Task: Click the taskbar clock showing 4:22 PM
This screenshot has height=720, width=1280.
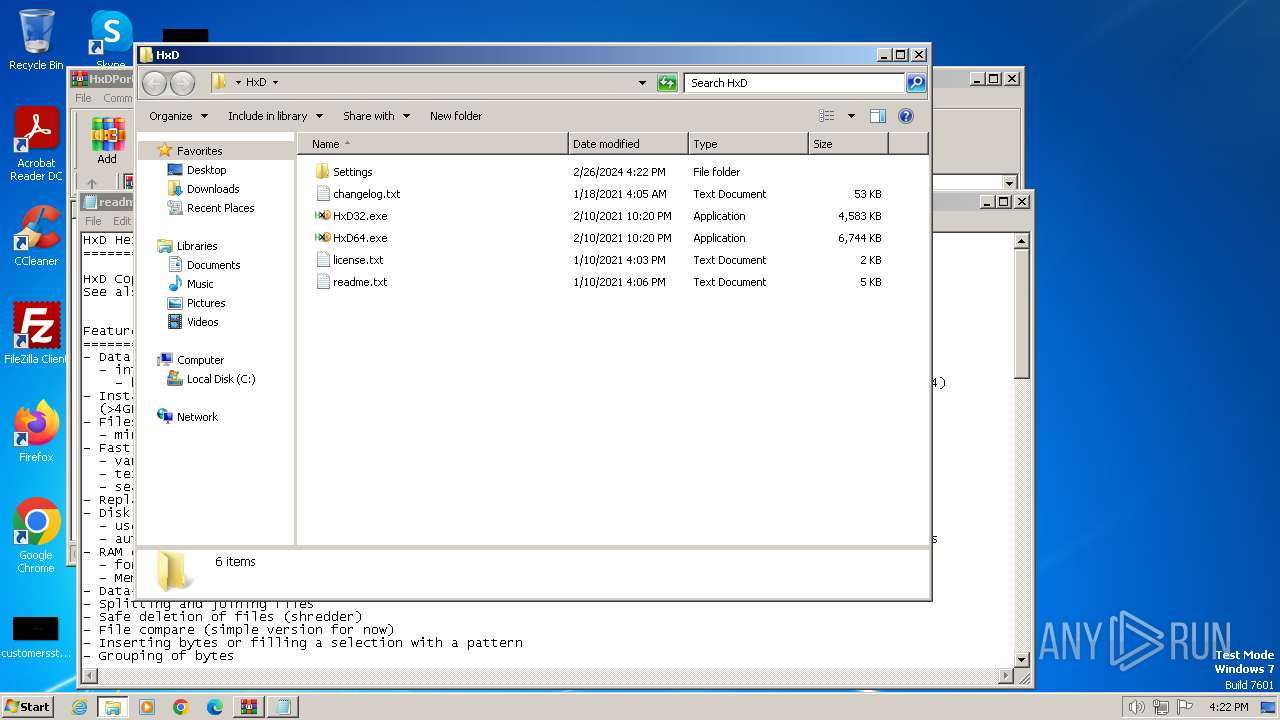Action: 1228,707
